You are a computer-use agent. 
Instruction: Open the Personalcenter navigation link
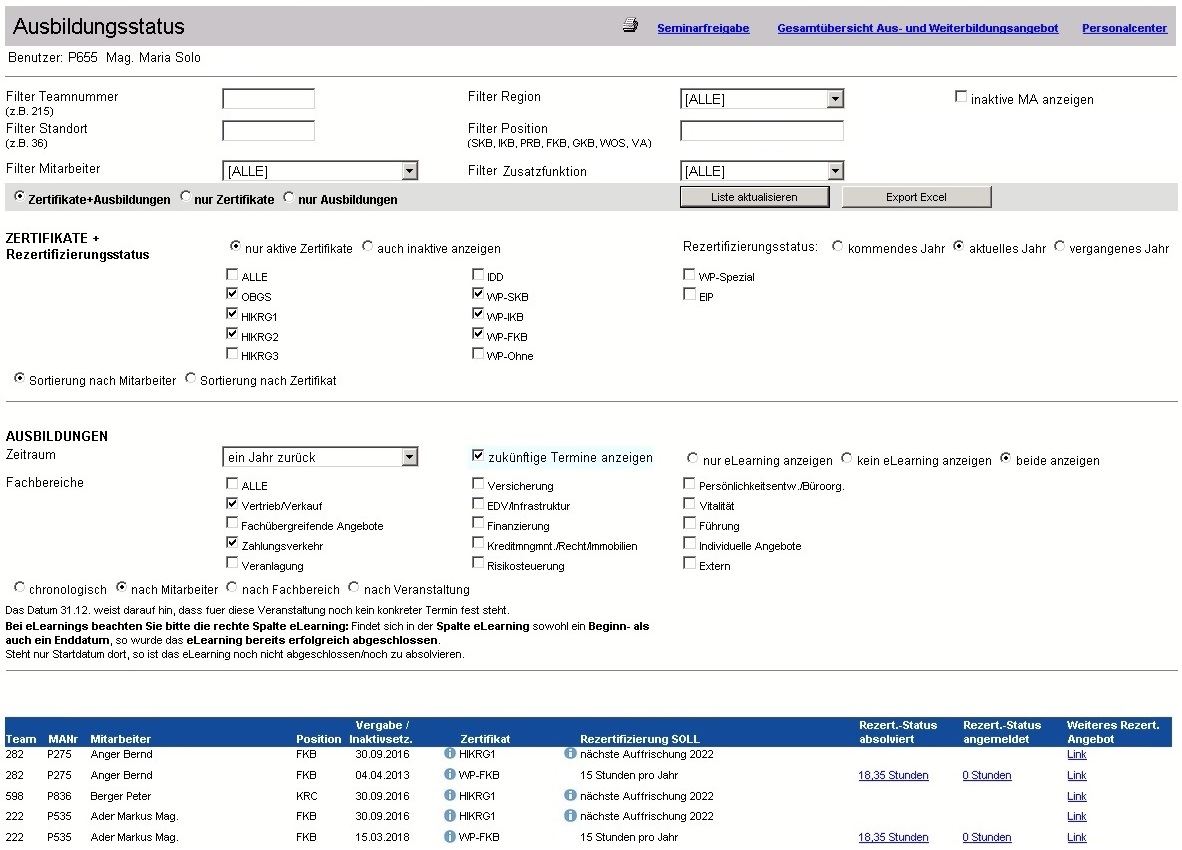pos(1124,28)
